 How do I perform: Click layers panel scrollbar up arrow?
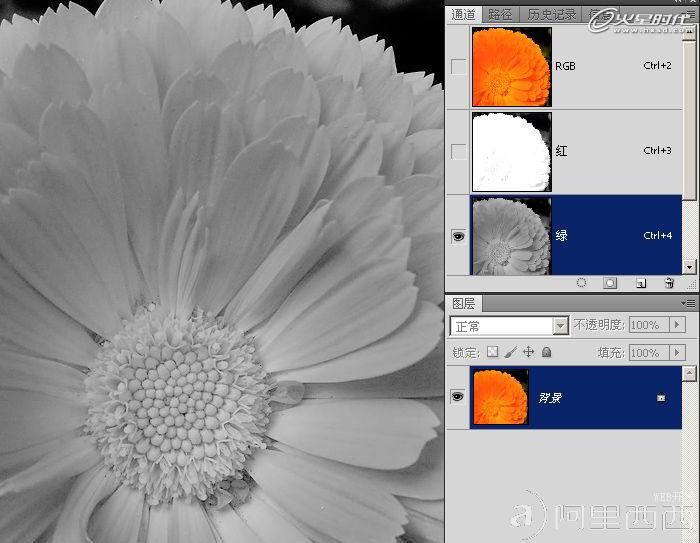(689, 373)
